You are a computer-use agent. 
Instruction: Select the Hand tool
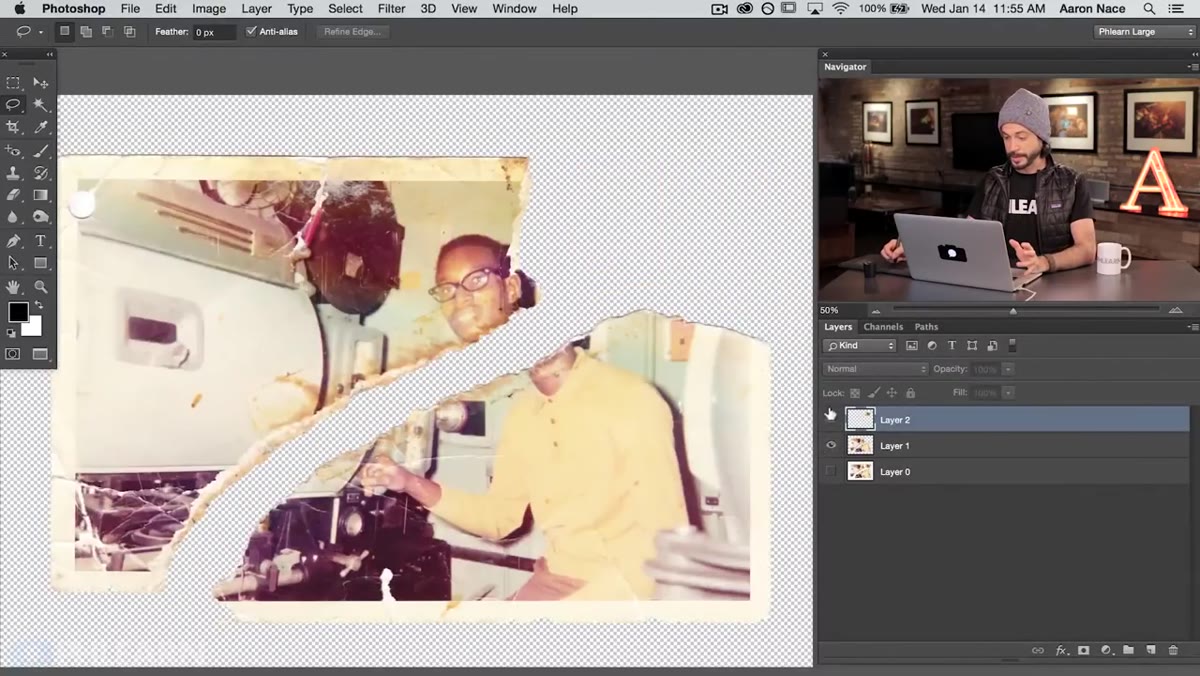(13, 287)
